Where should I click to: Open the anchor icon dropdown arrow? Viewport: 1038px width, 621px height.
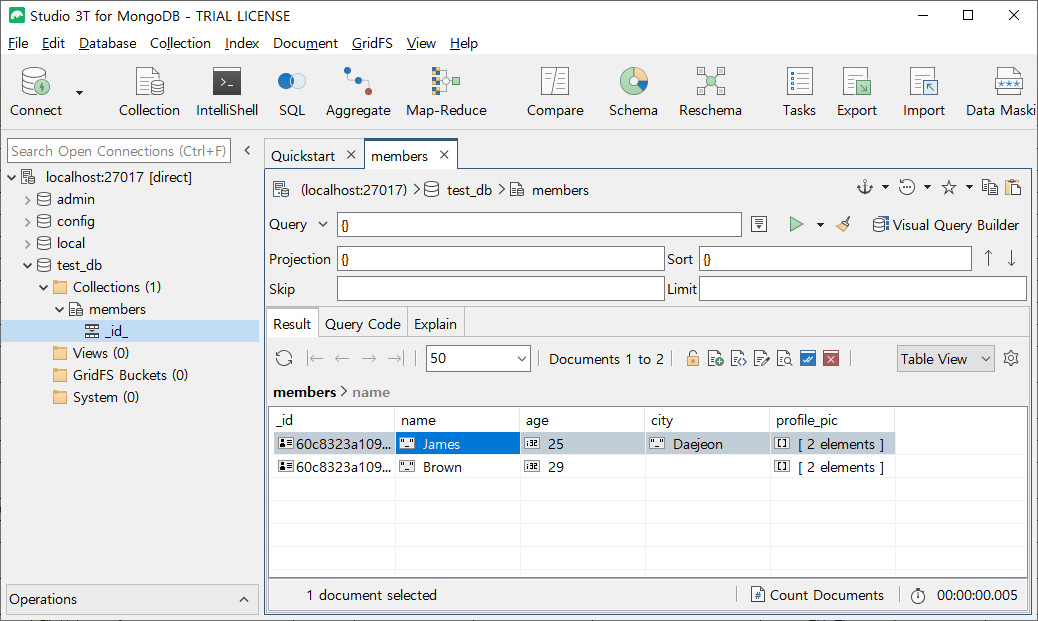[x=885, y=188]
